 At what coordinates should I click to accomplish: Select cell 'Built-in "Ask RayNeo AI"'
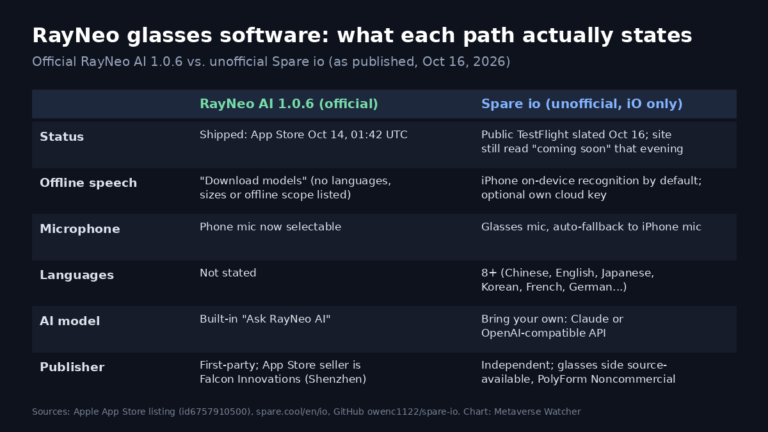tap(265, 319)
